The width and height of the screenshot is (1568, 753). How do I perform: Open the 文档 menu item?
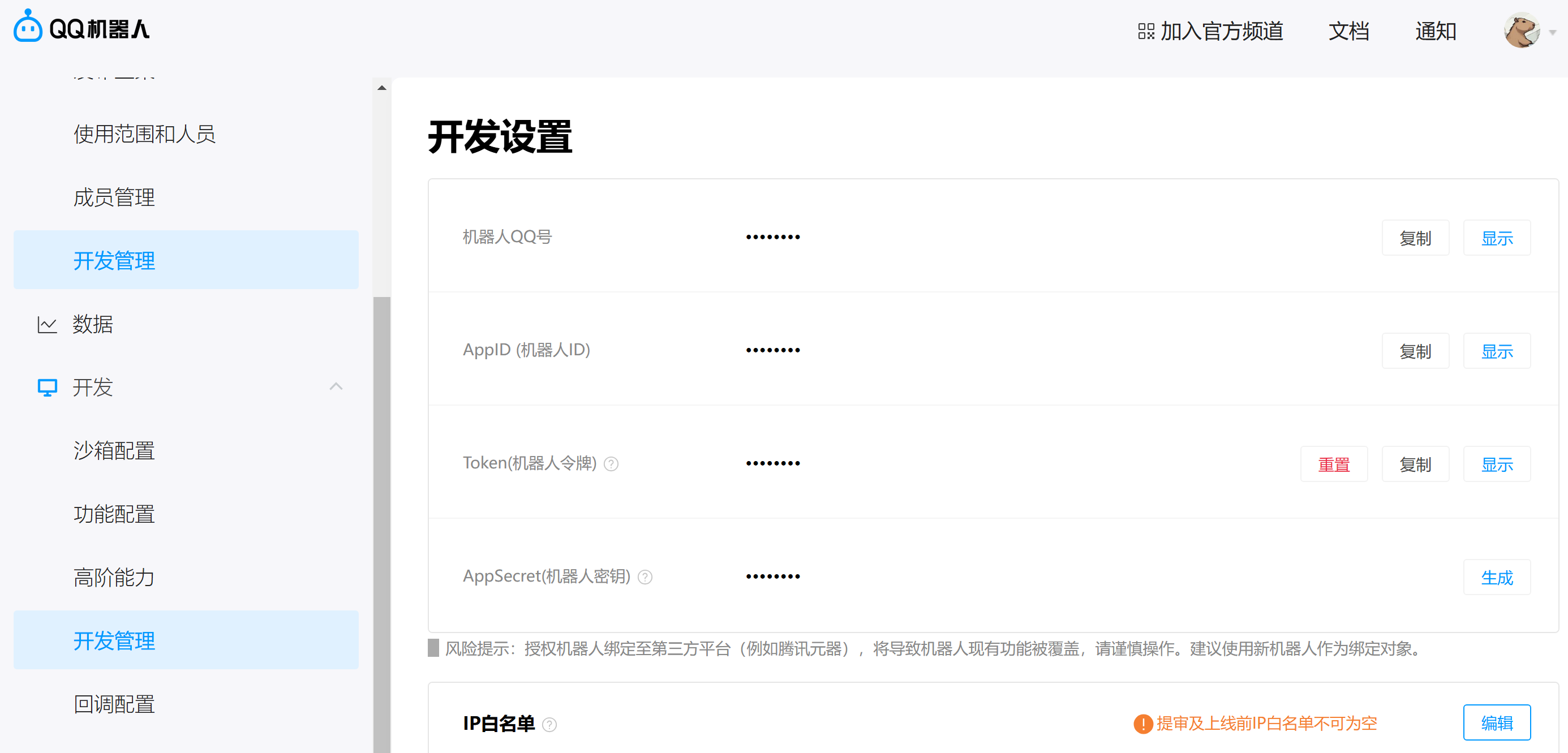1349,32
